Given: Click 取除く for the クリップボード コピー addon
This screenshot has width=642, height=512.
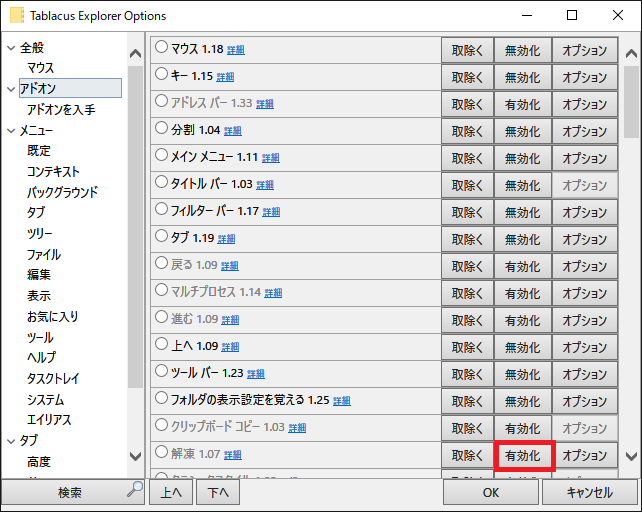Looking at the screenshot, I should coord(467,428).
